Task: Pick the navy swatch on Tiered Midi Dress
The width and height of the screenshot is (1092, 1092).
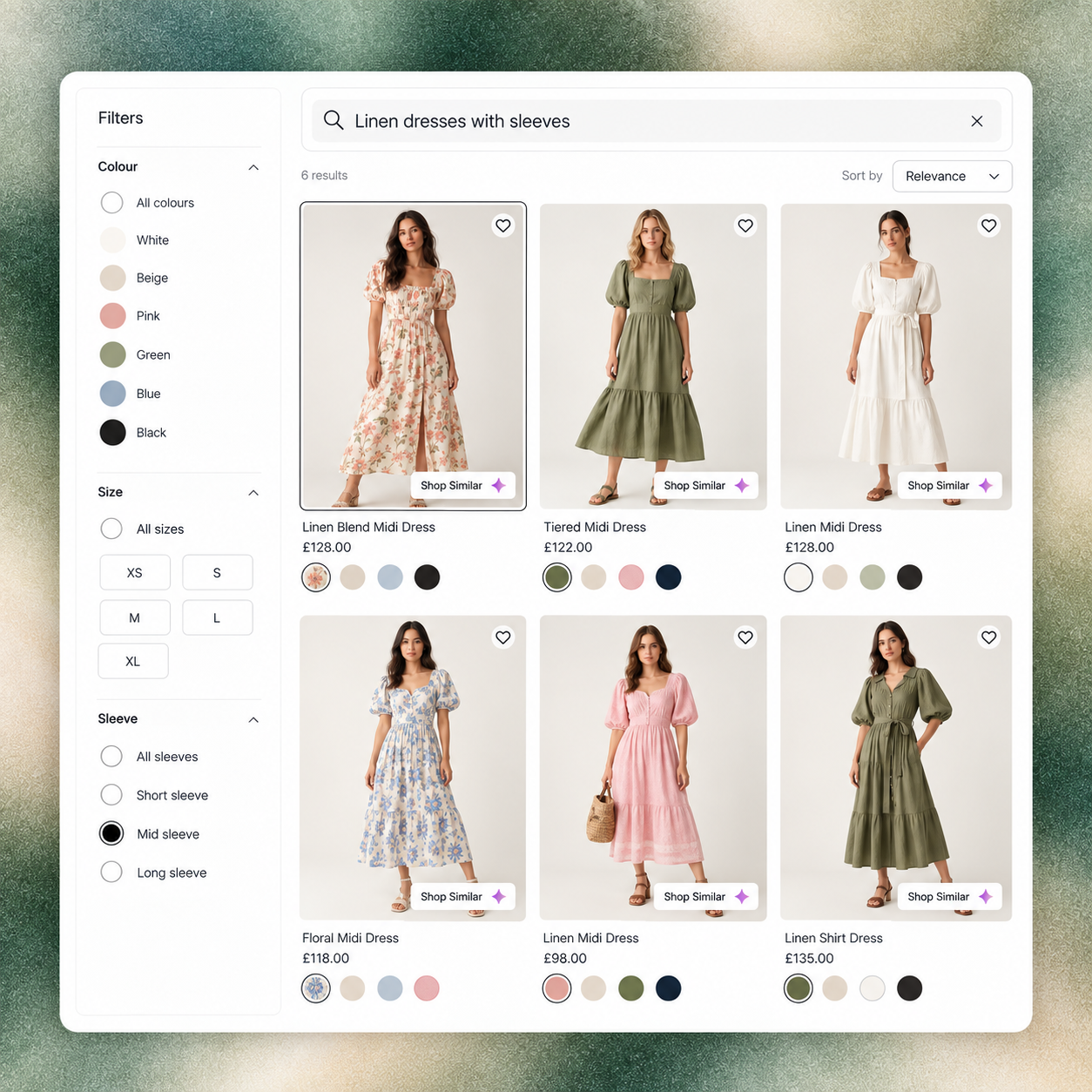Action: pos(669,576)
